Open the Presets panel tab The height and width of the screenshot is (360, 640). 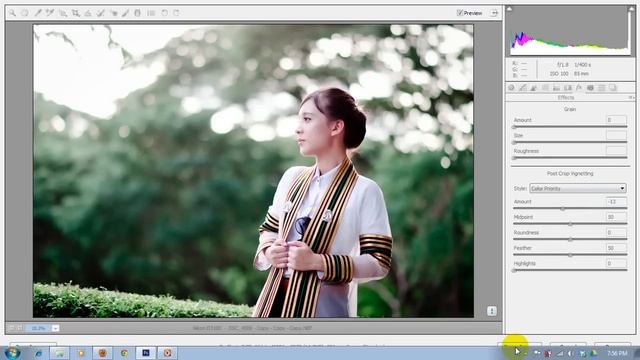point(602,88)
